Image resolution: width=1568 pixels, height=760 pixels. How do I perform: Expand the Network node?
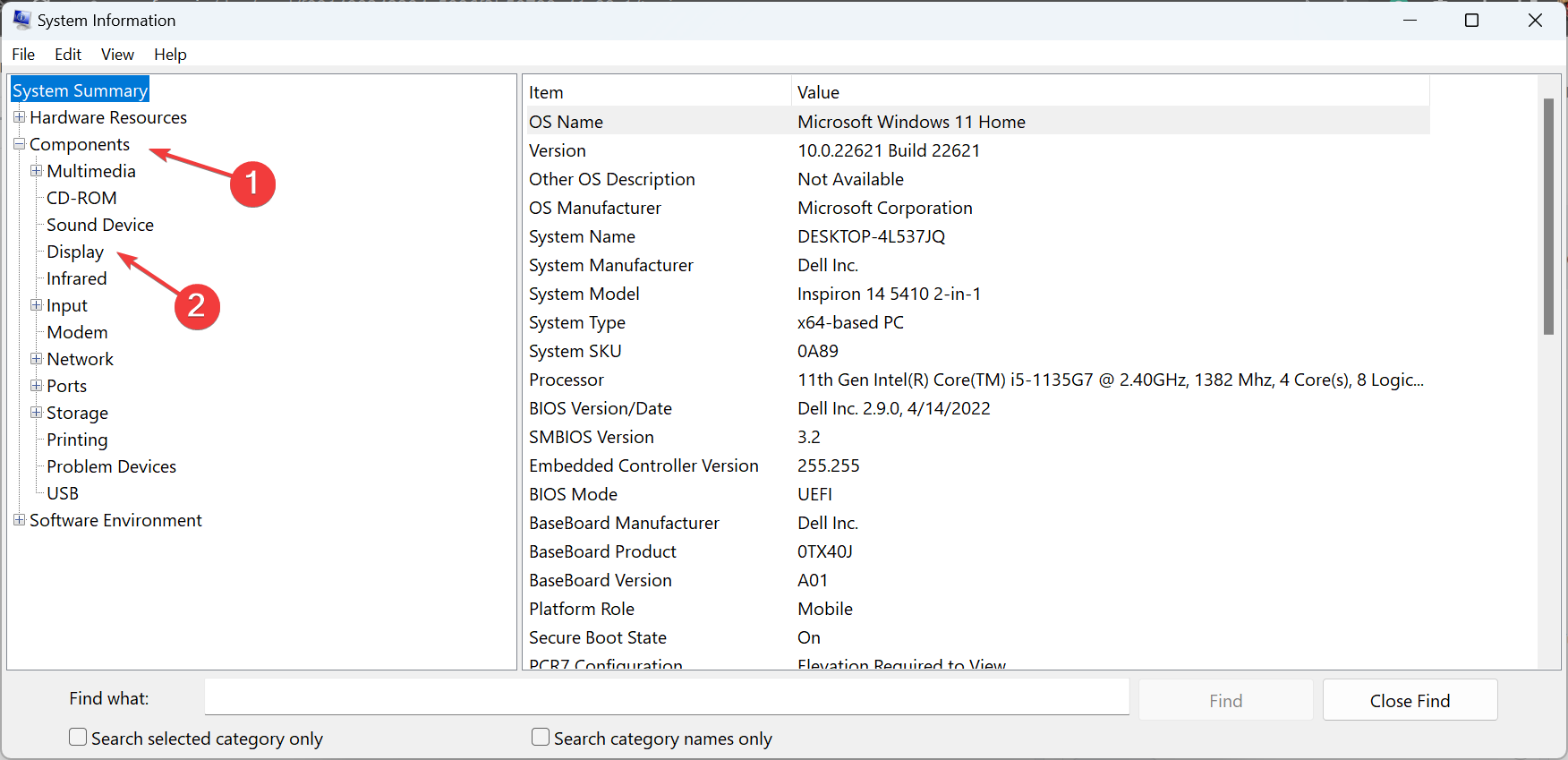(x=36, y=359)
